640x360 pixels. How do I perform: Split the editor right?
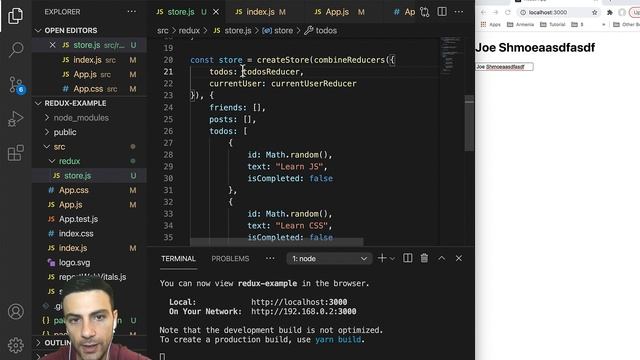(x=442, y=12)
